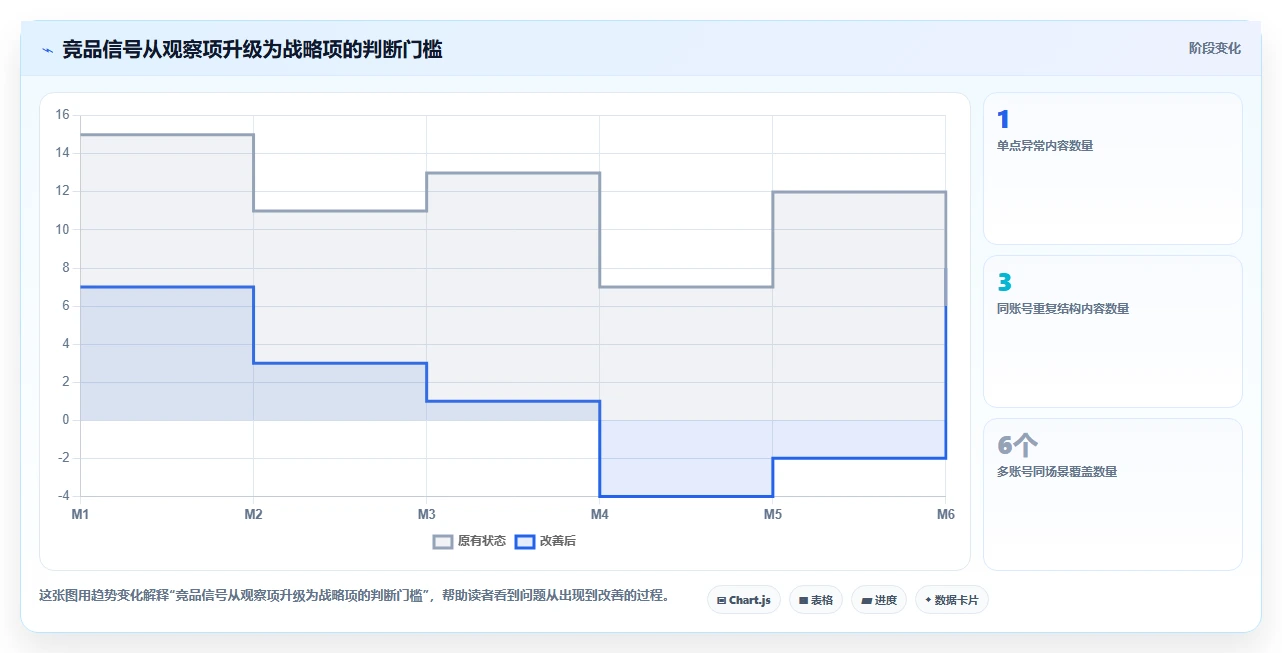Click the teal value 3 in the second card
This screenshot has height=653, width=1282.
tap(1004, 283)
